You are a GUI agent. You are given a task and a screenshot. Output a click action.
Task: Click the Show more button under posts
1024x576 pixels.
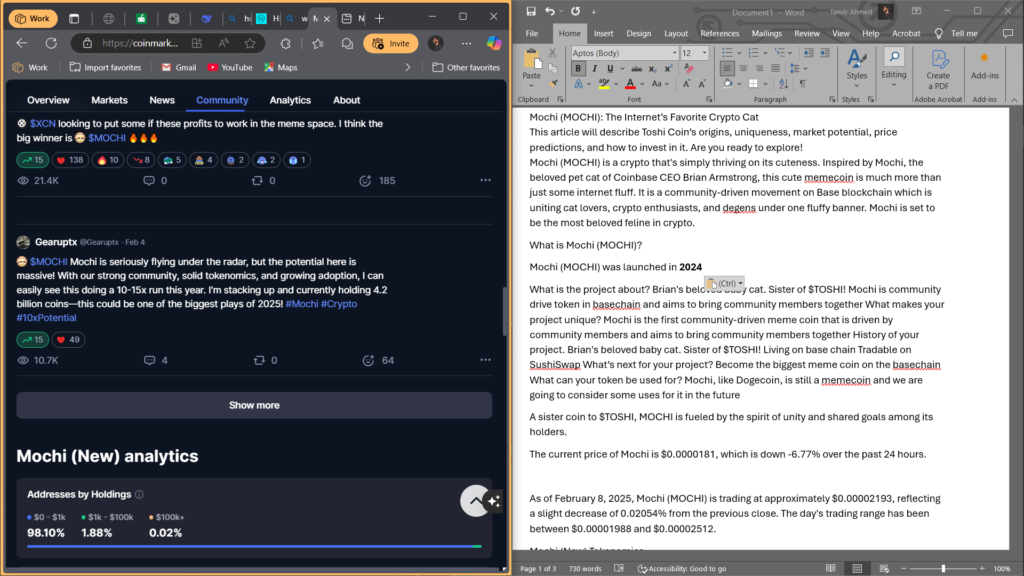tap(254, 405)
